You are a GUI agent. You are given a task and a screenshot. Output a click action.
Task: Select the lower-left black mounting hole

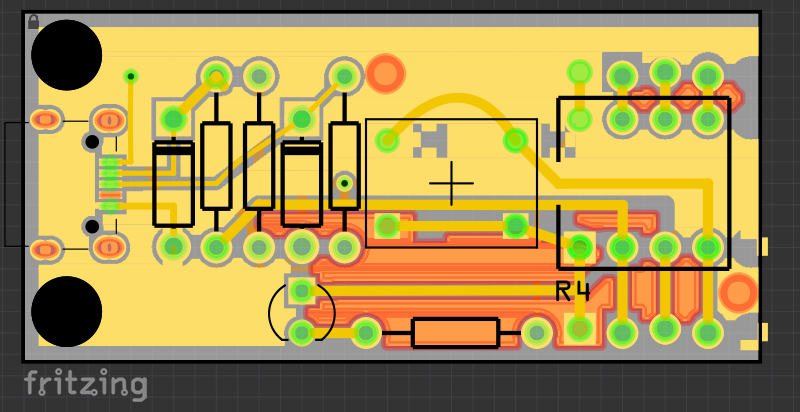coord(67,312)
